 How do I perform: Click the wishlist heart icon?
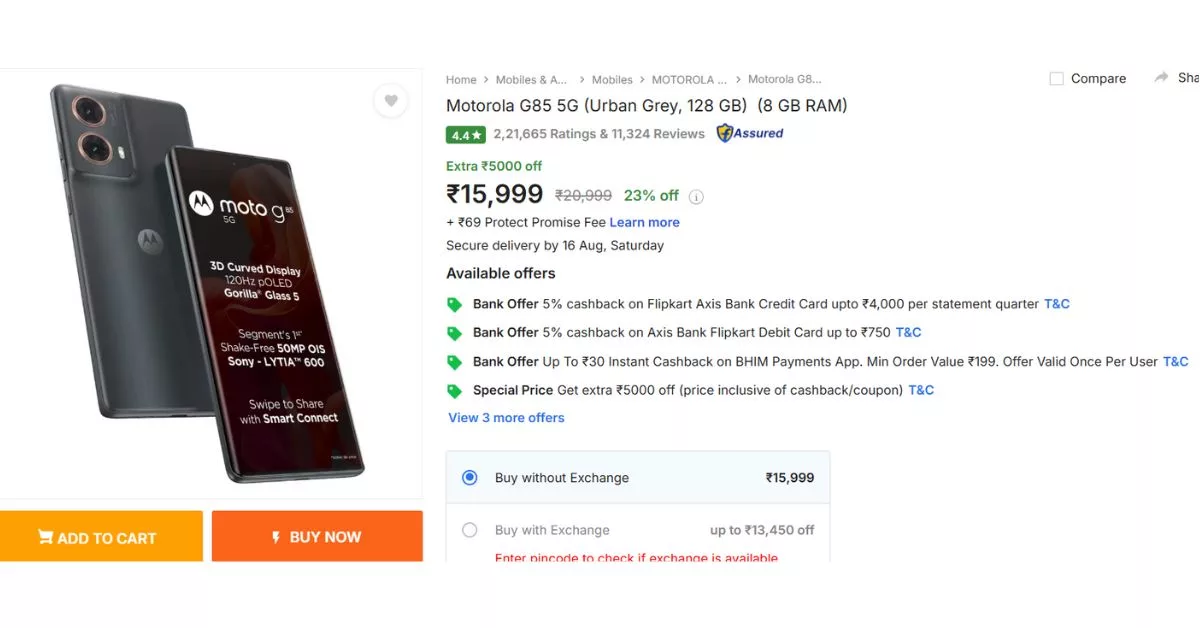click(390, 101)
